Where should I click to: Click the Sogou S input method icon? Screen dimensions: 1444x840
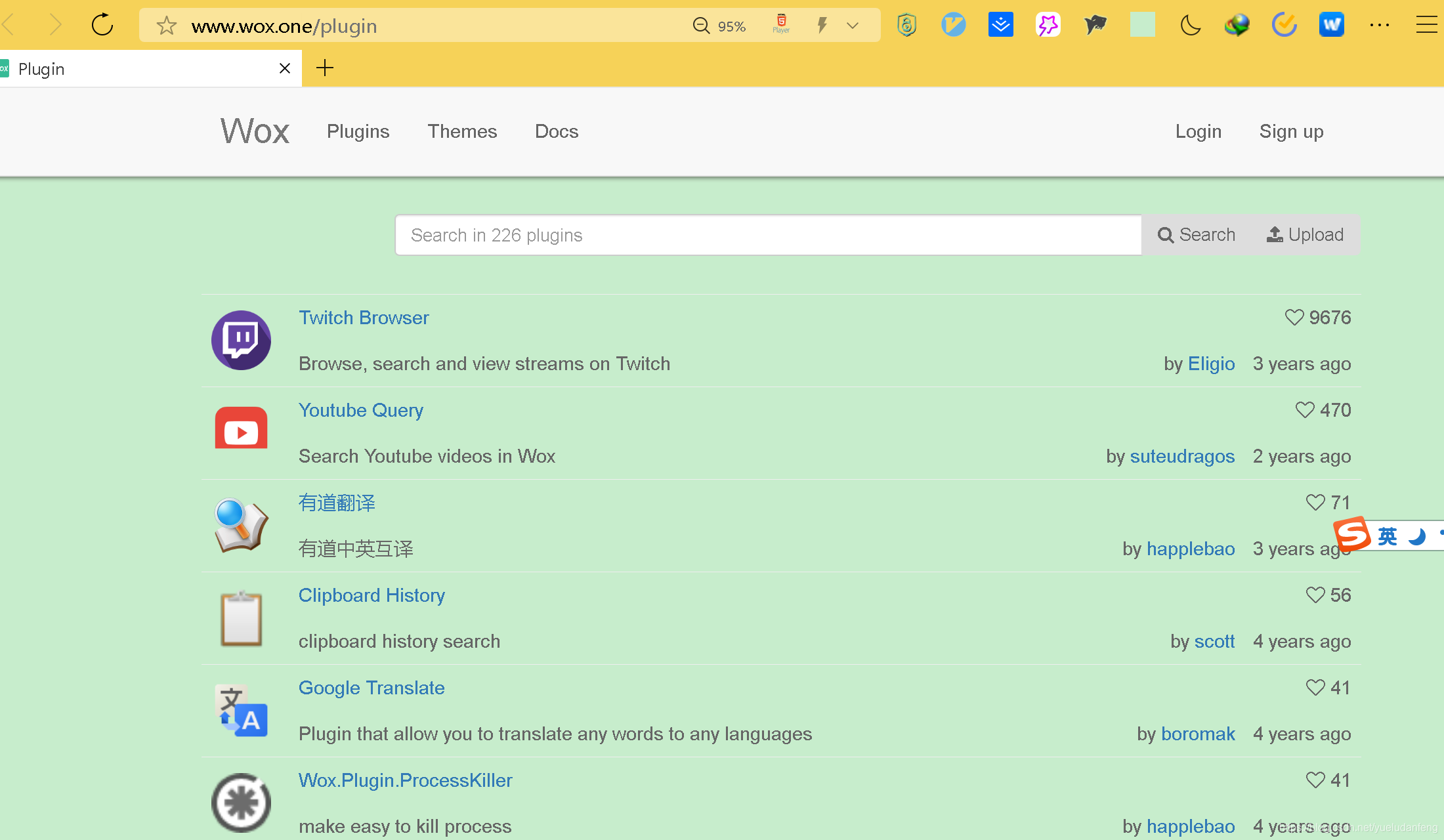[1352, 534]
